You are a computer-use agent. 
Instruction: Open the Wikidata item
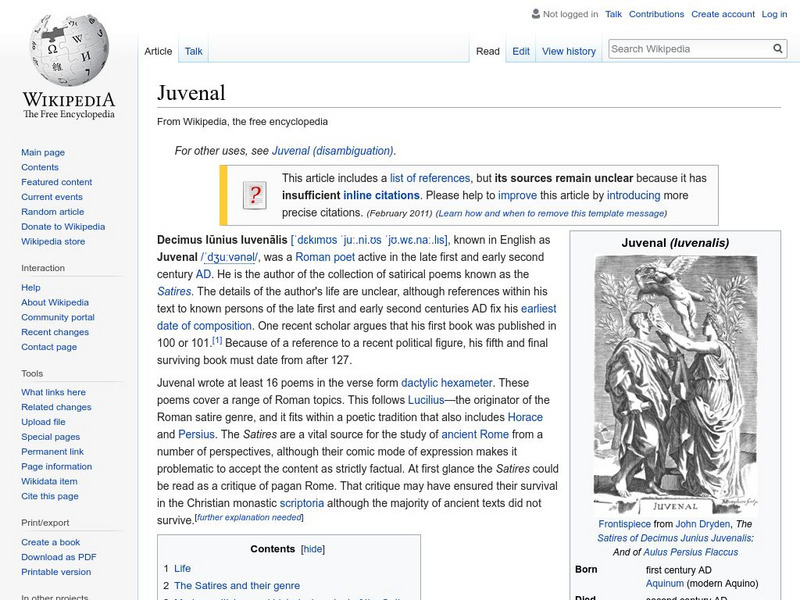tap(49, 481)
